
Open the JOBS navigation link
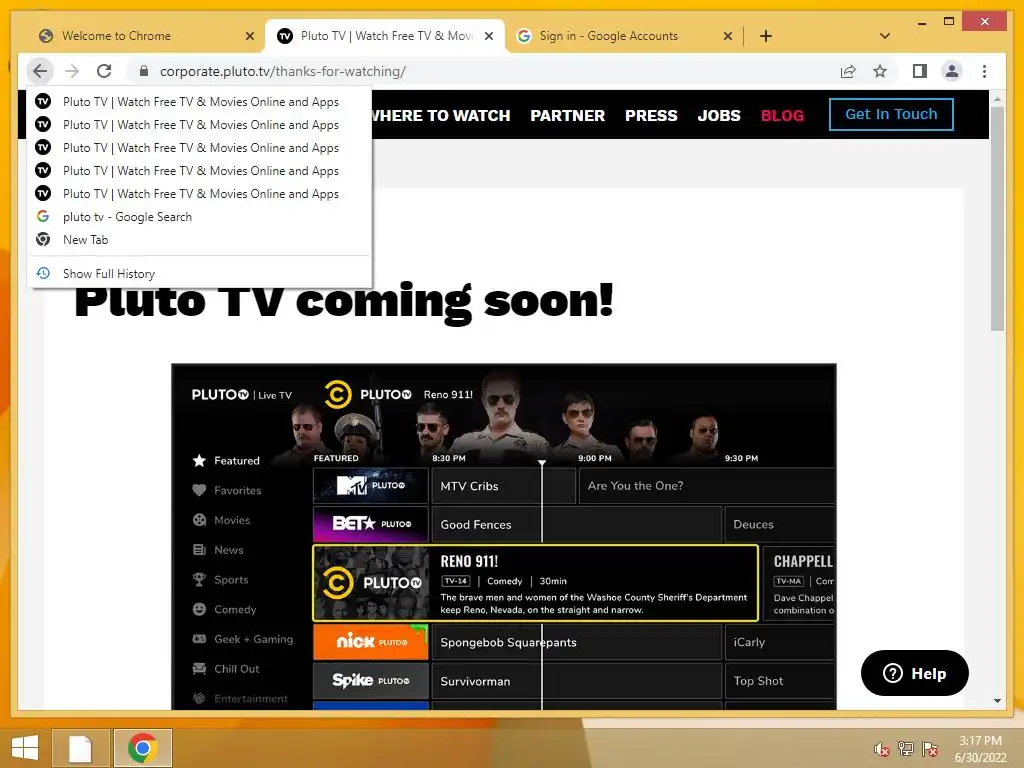[719, 116]
